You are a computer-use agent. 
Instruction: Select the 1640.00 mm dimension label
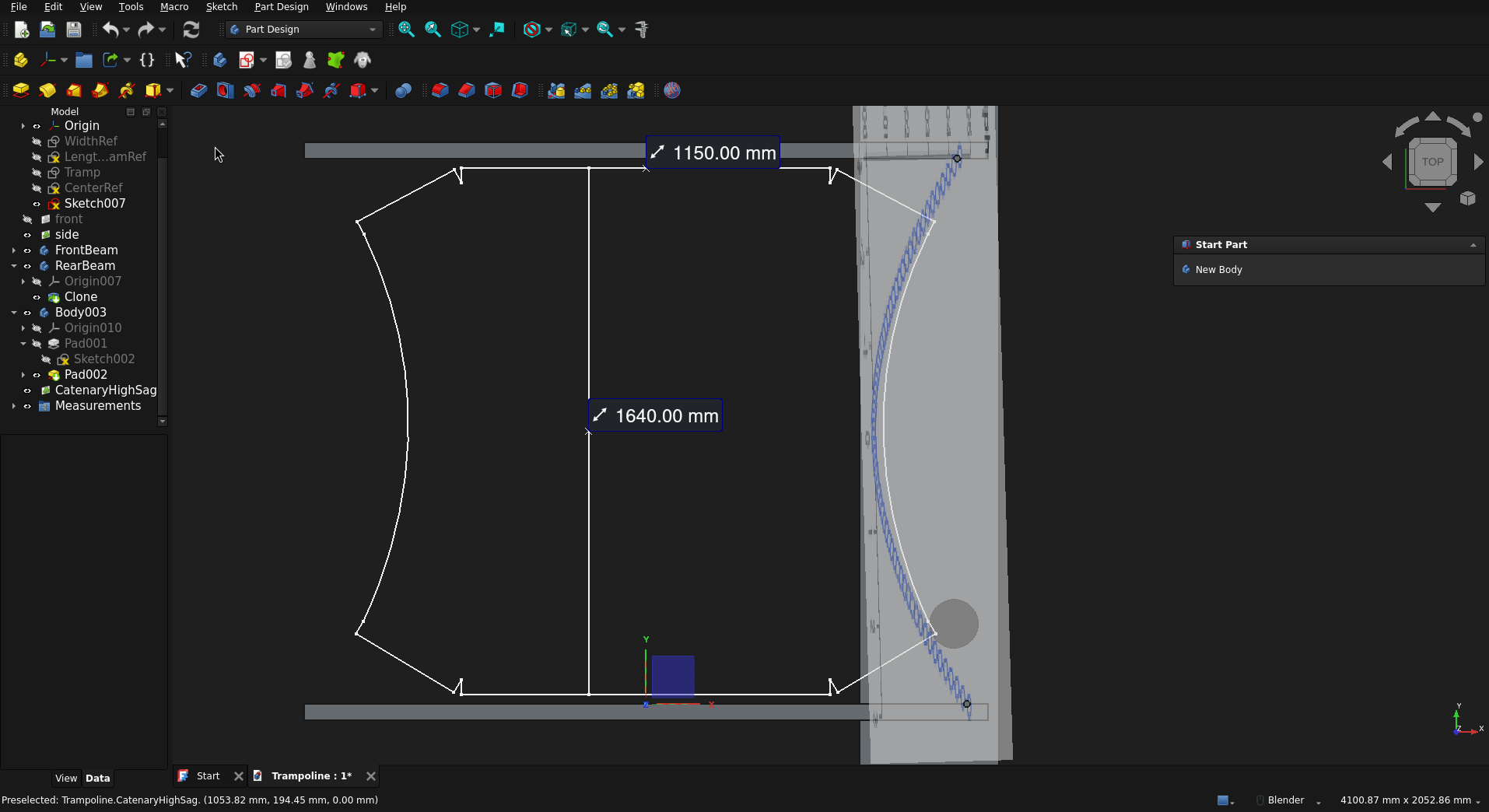656,416
